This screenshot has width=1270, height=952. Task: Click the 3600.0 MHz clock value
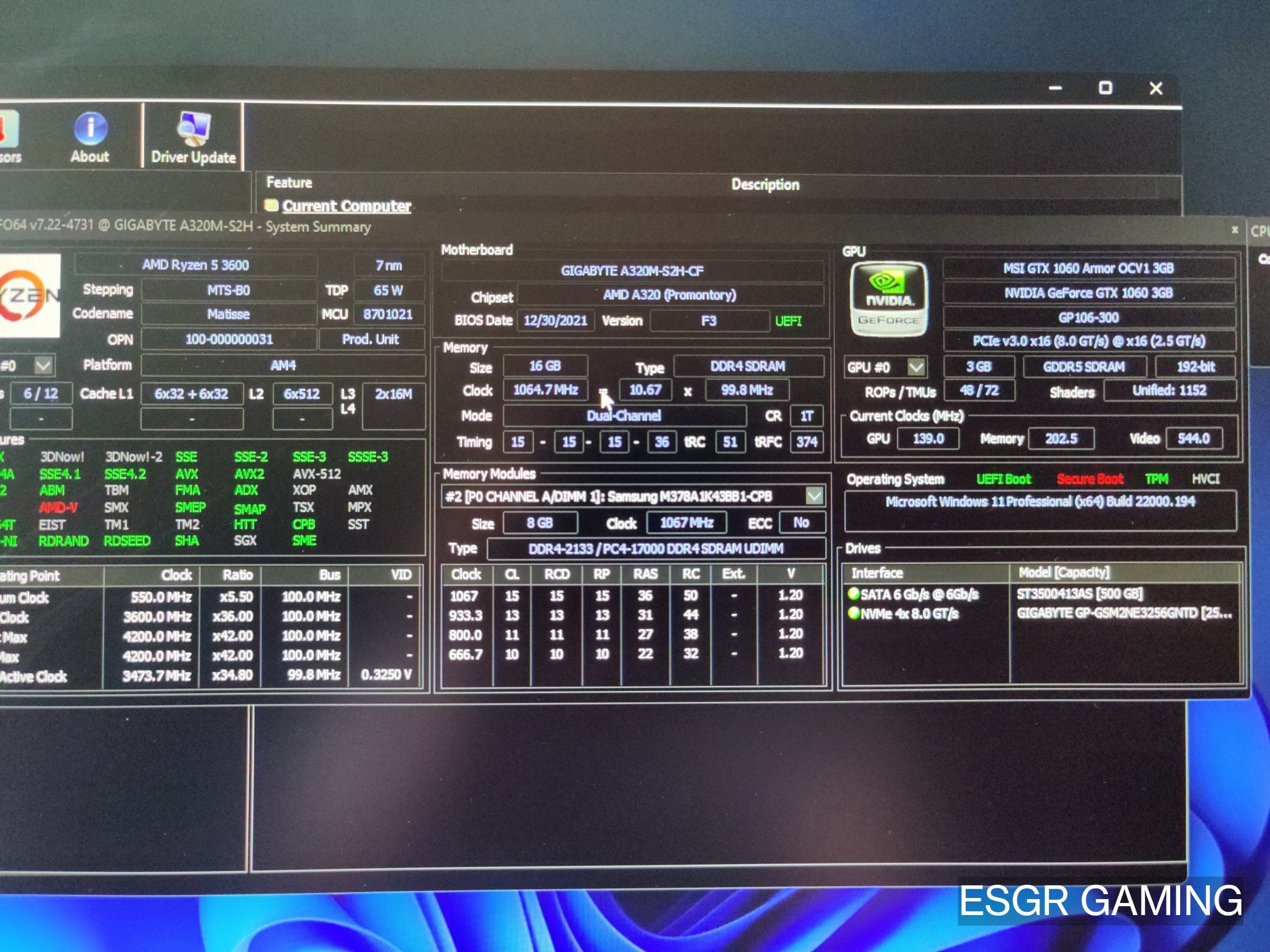[x=157, y=617]
